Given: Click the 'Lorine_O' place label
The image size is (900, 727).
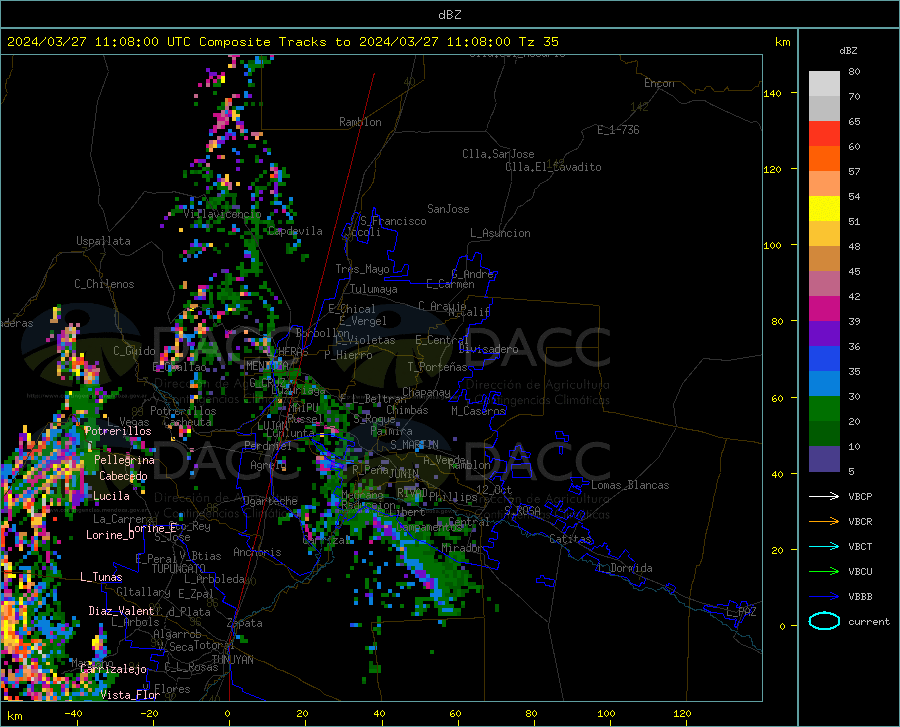Looking at the screenshot, I should [x=110, y=535].
